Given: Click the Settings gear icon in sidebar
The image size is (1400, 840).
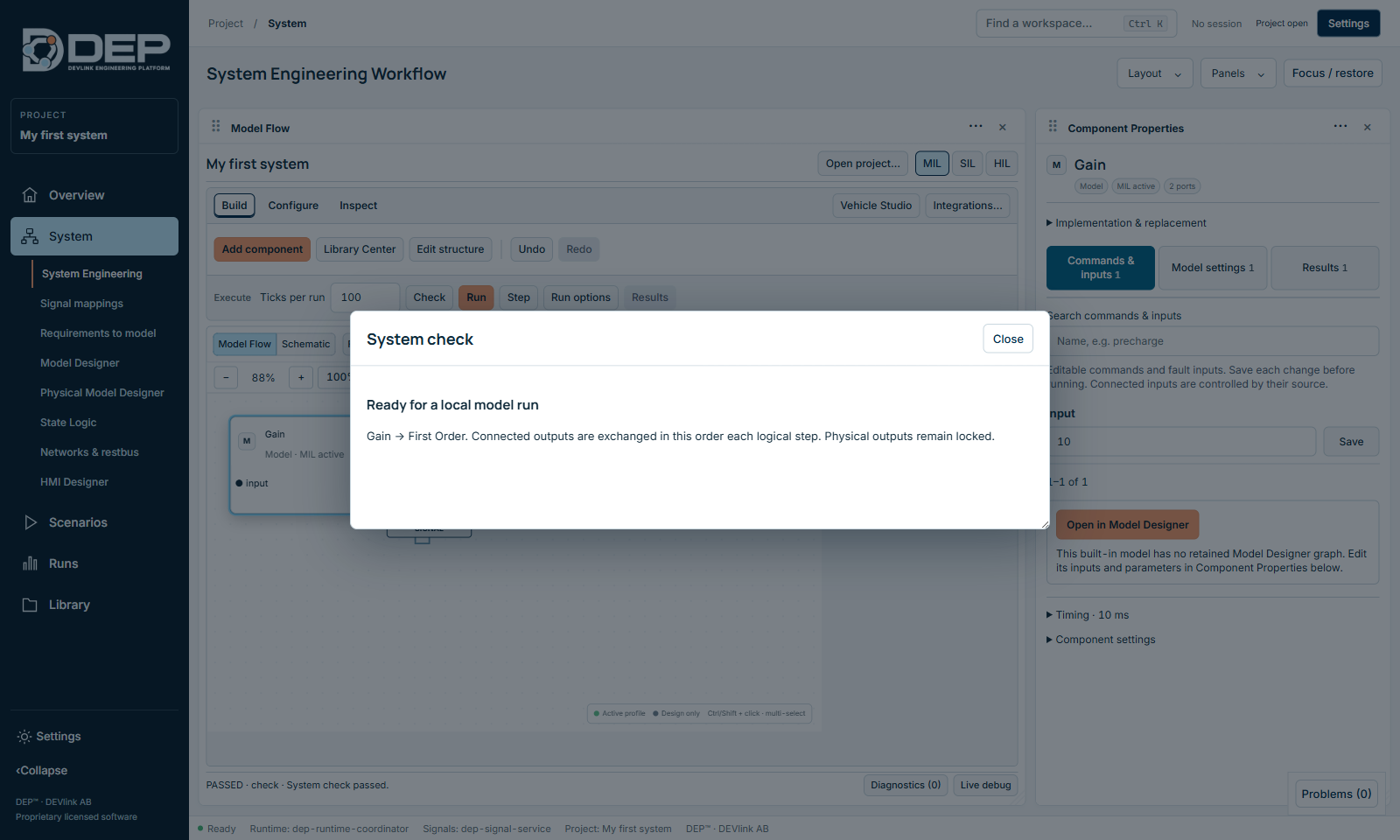Looking at the screenshot, I should (24, 737).
